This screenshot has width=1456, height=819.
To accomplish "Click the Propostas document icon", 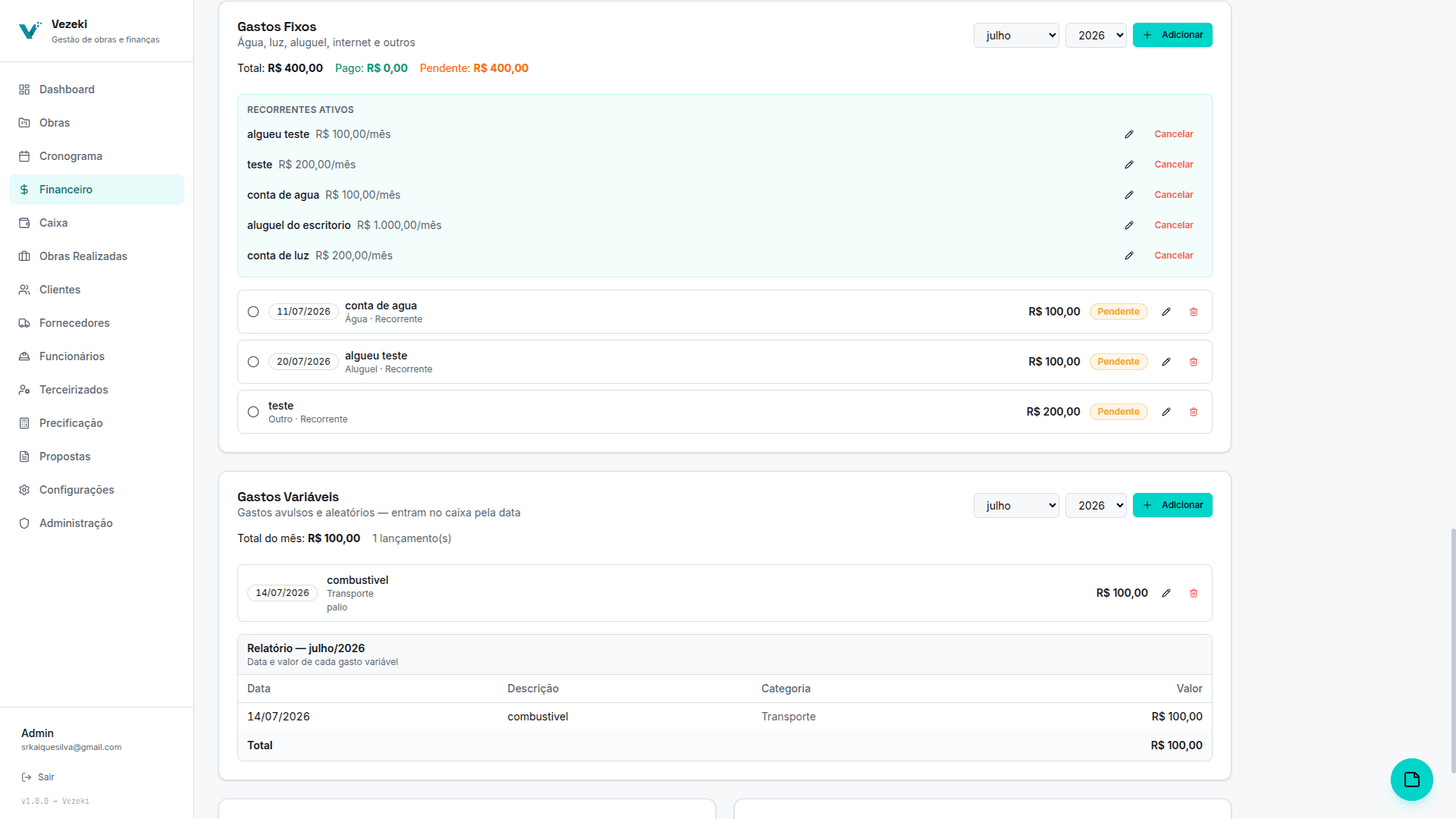I will (24, 457).
